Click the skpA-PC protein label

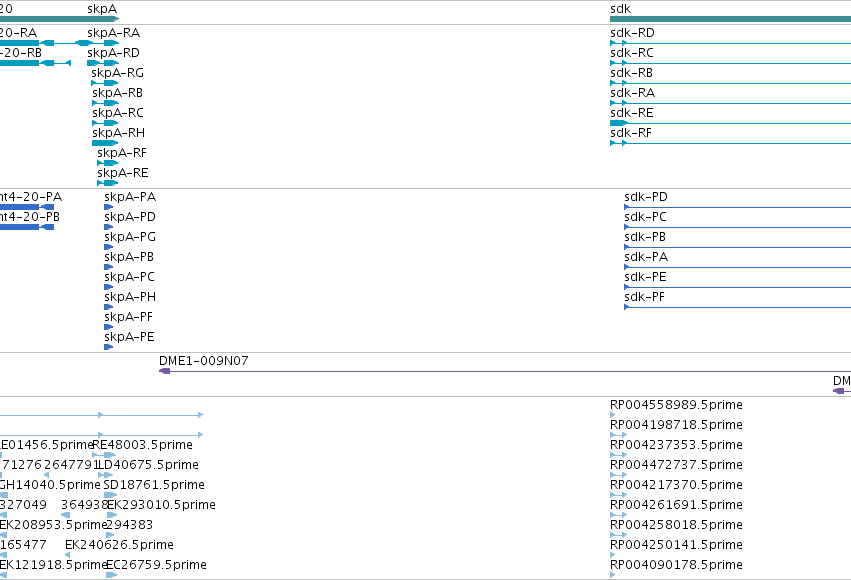click(129, 277)
